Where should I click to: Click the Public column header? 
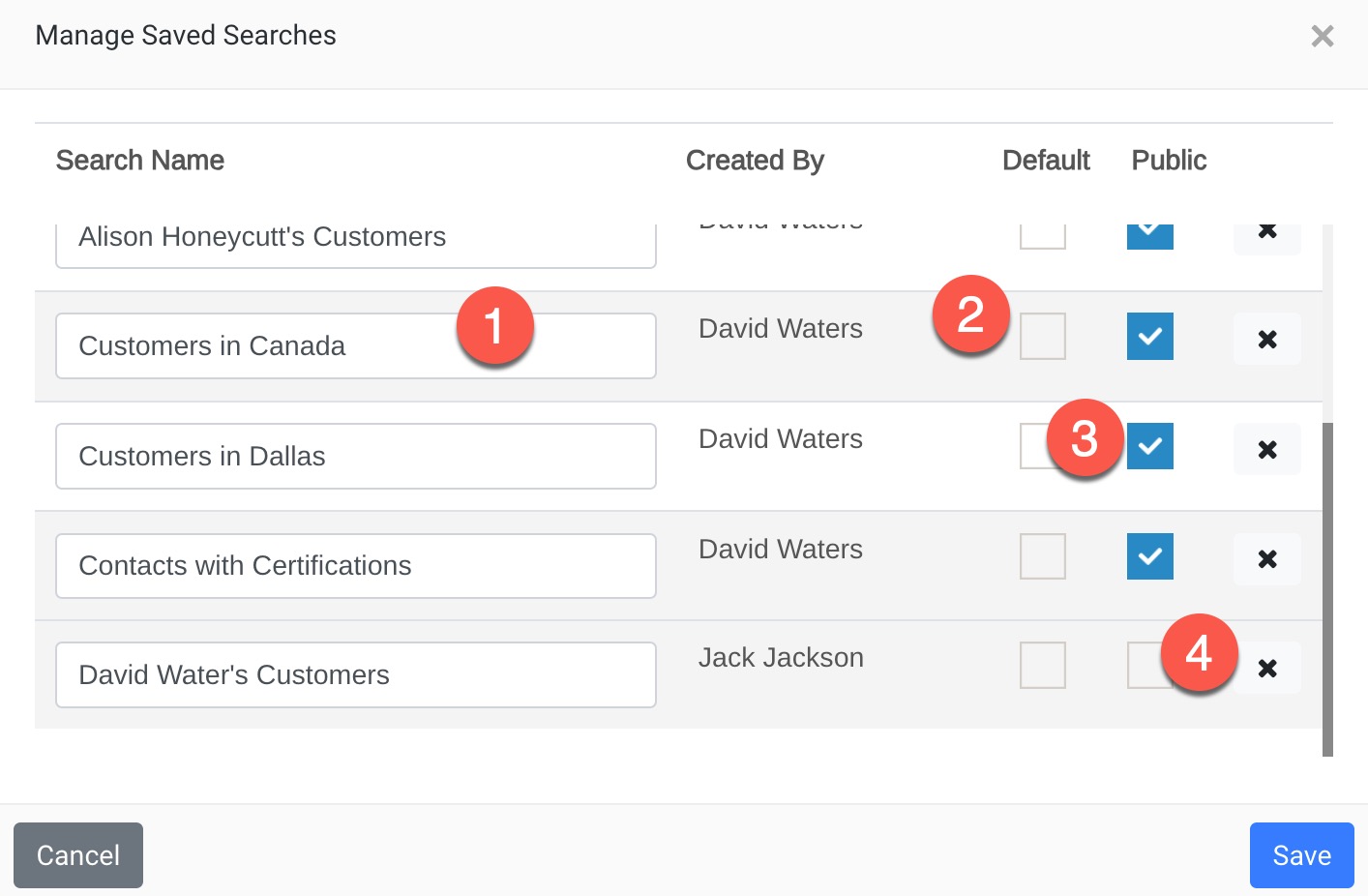click(1169, 160)
